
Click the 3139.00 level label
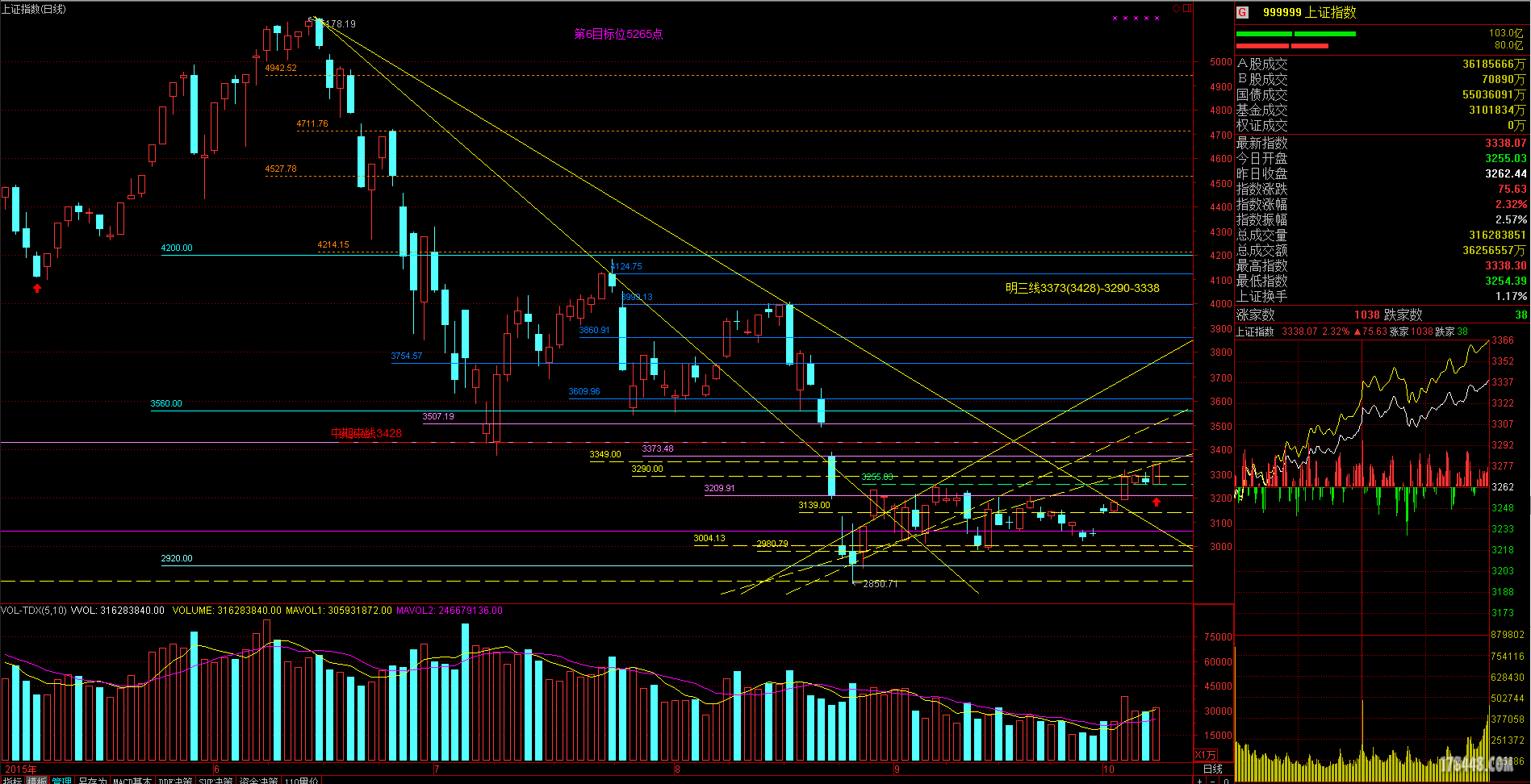pos(814,505)
